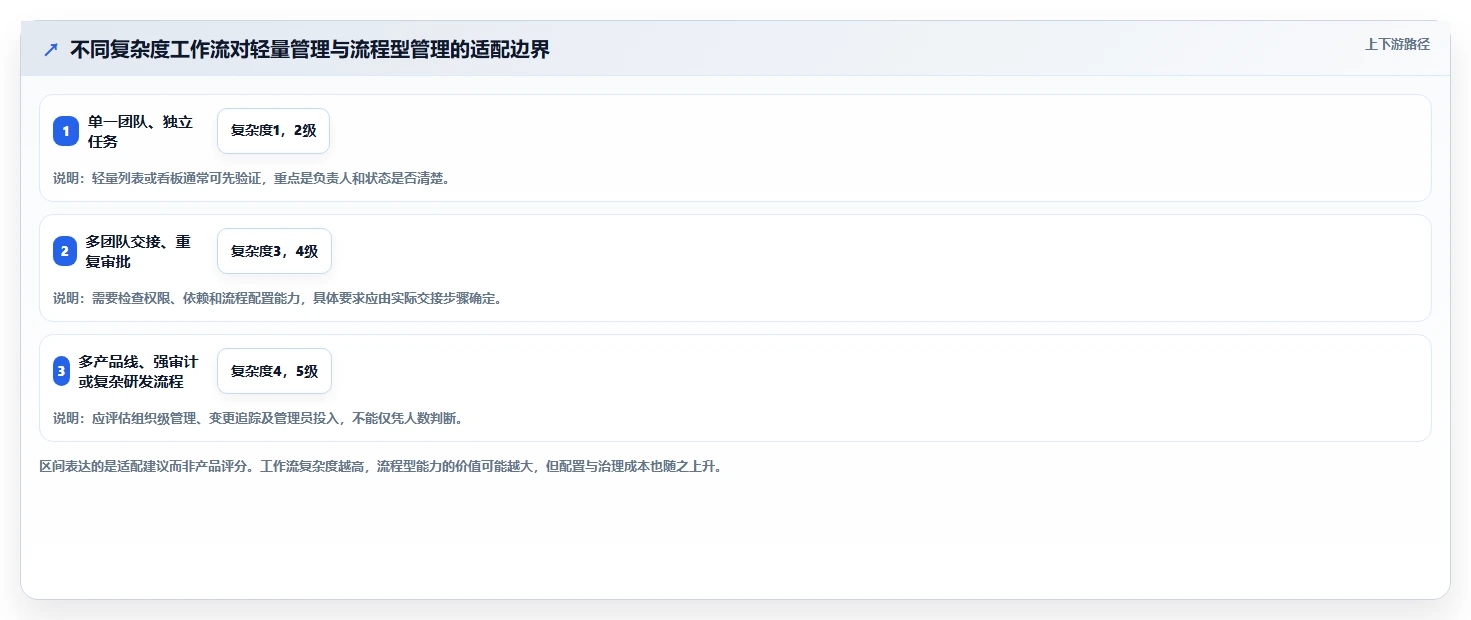Click the 多团队交接、重复审批 heading
The image size is (1471, 620).
point(138,251)
